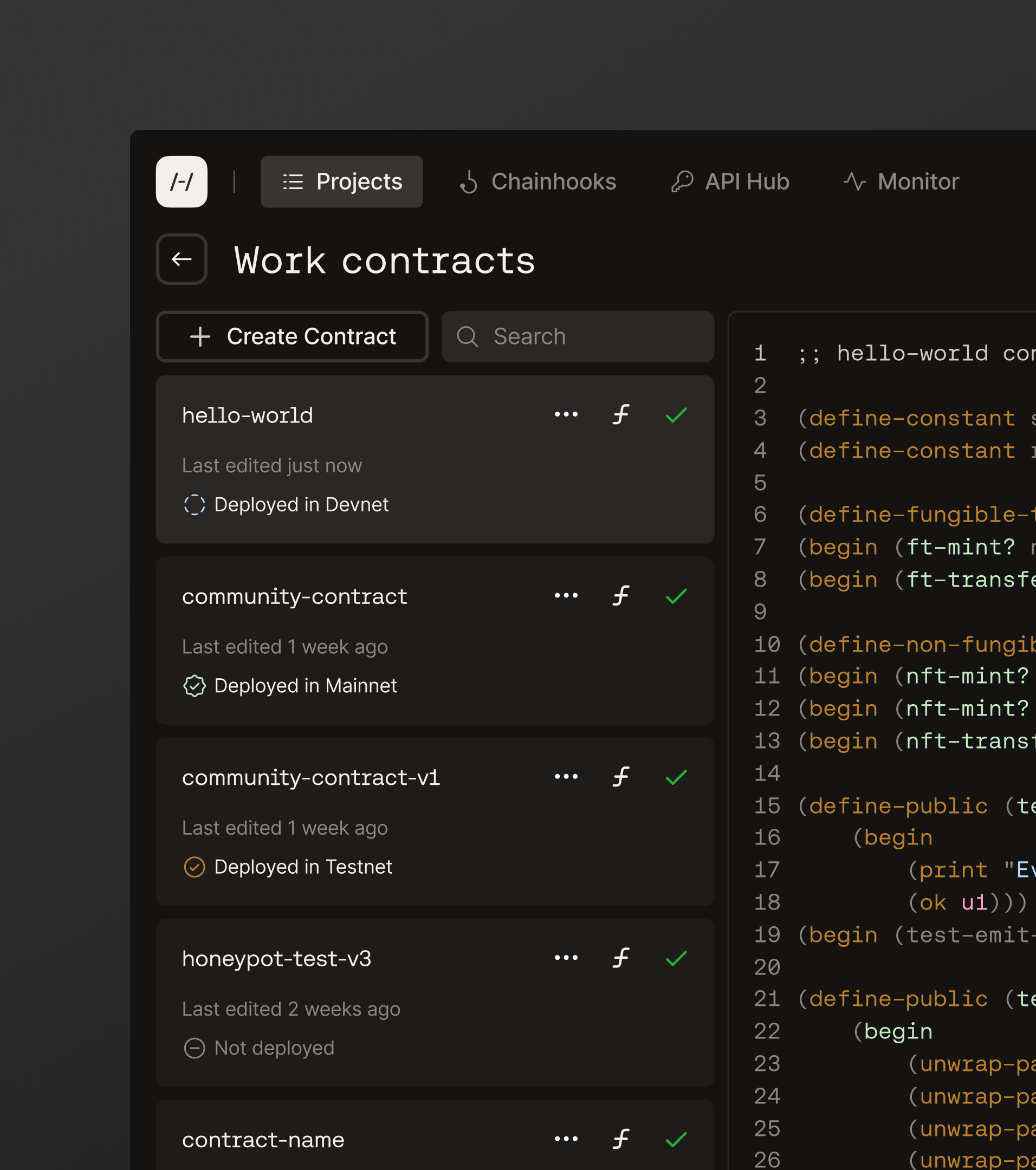Click 'print' keyword on code line 17
The image size is (1036, 1170).
click(954, 870)
